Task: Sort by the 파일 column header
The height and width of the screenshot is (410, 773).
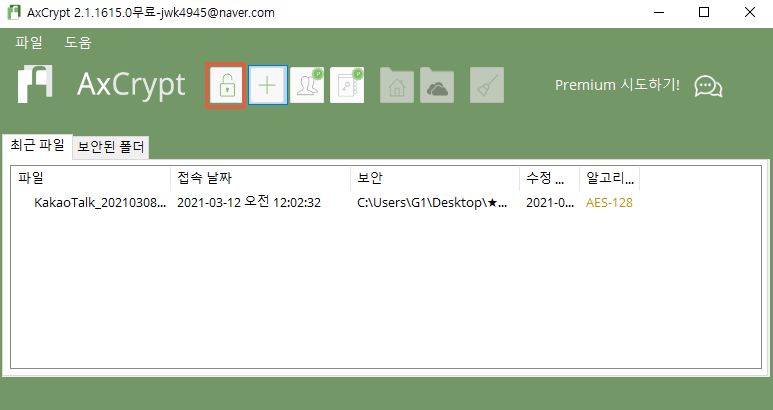Action: pos(91,178)
